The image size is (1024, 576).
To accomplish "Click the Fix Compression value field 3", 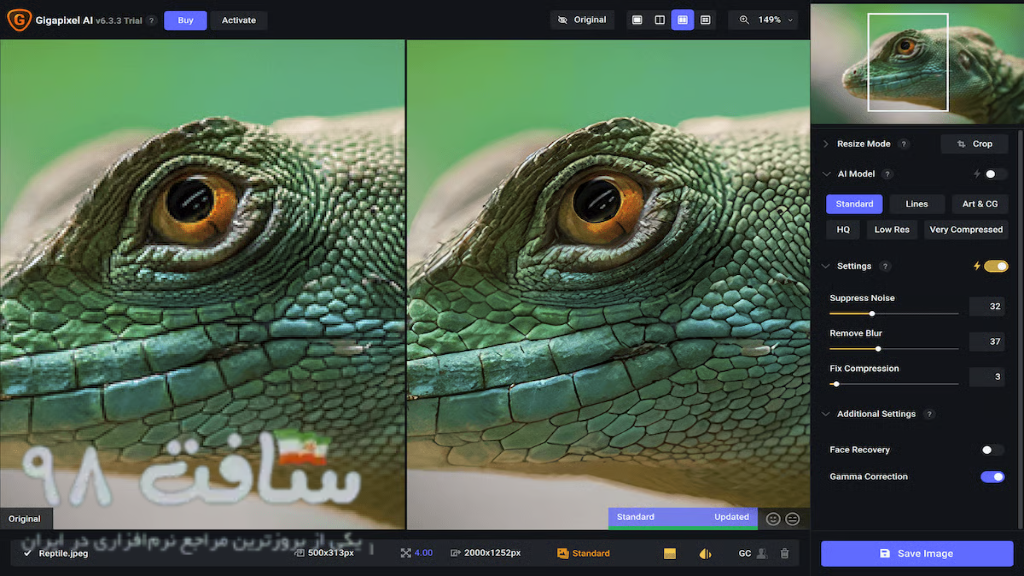I will tap(987, 376).
